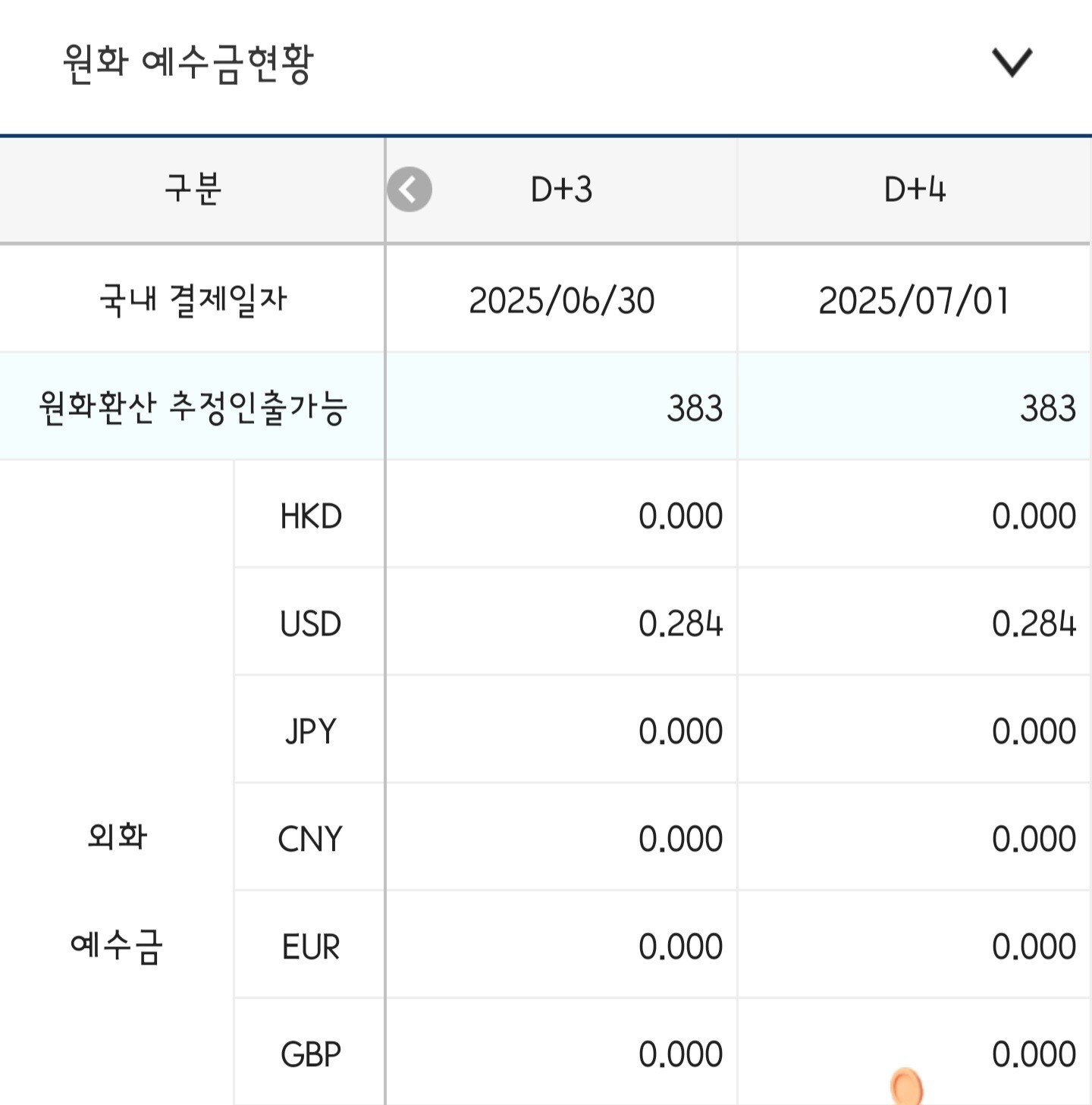1092x1105 pixels.
Task: Click the 2025/06/30 settlement date
Action: coord(561,300)
